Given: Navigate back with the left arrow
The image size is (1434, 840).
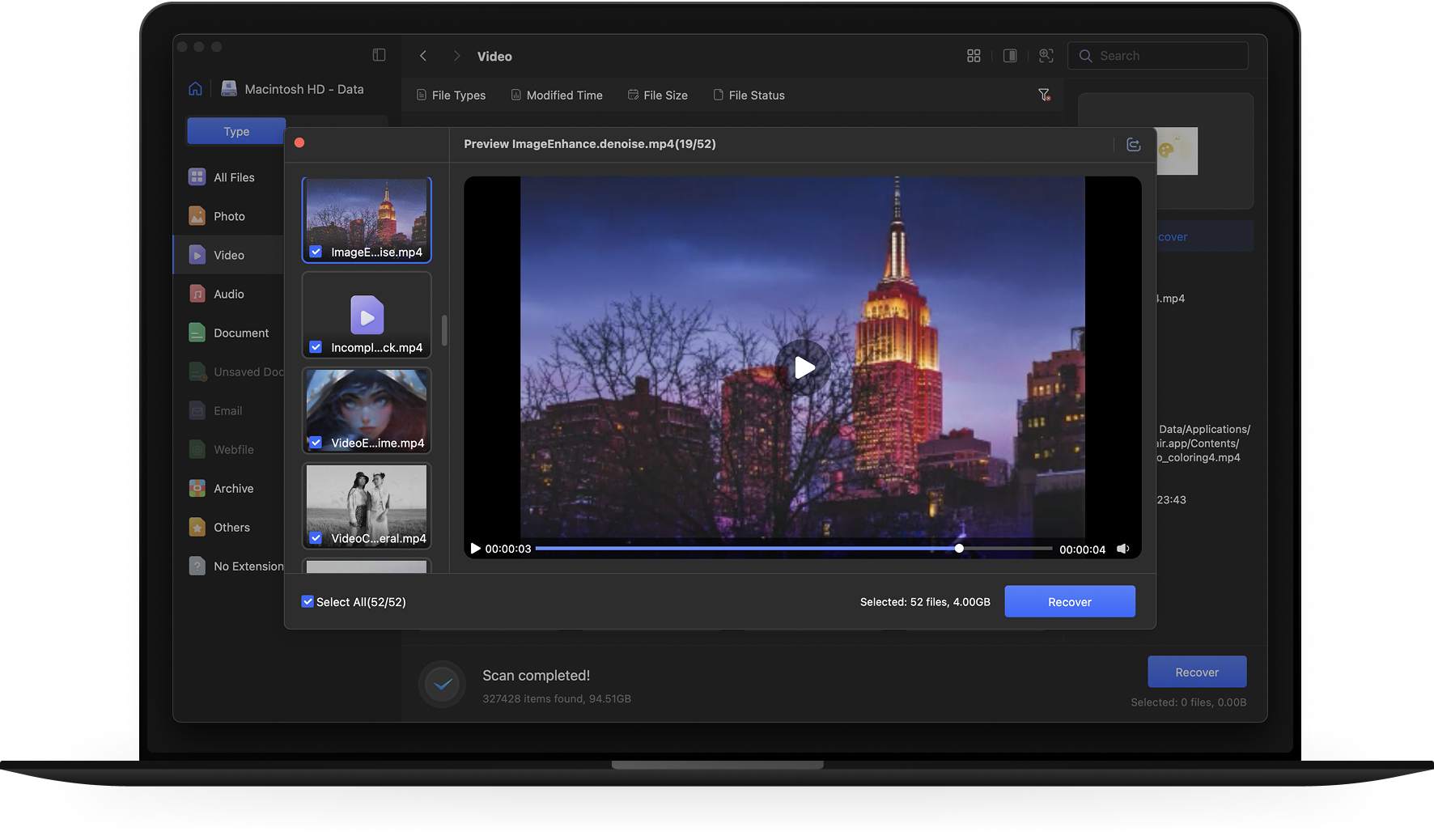Looking at the screenshot, I should point(422,56).
